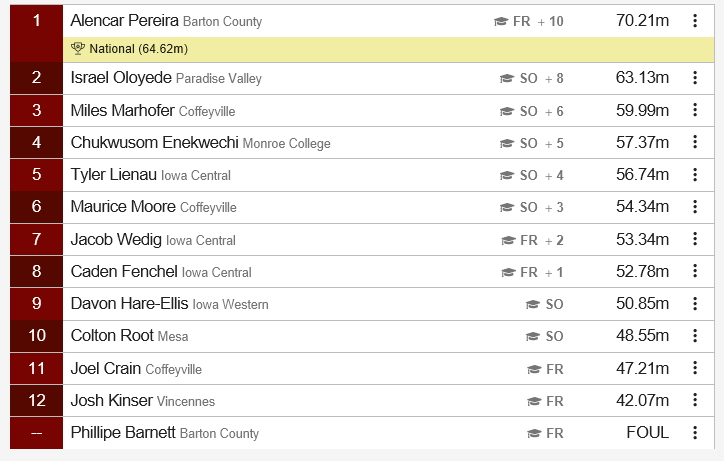Click the 70.21m winning mark
The width and height of the screenshot is (724, 461).
click(642, 20)
